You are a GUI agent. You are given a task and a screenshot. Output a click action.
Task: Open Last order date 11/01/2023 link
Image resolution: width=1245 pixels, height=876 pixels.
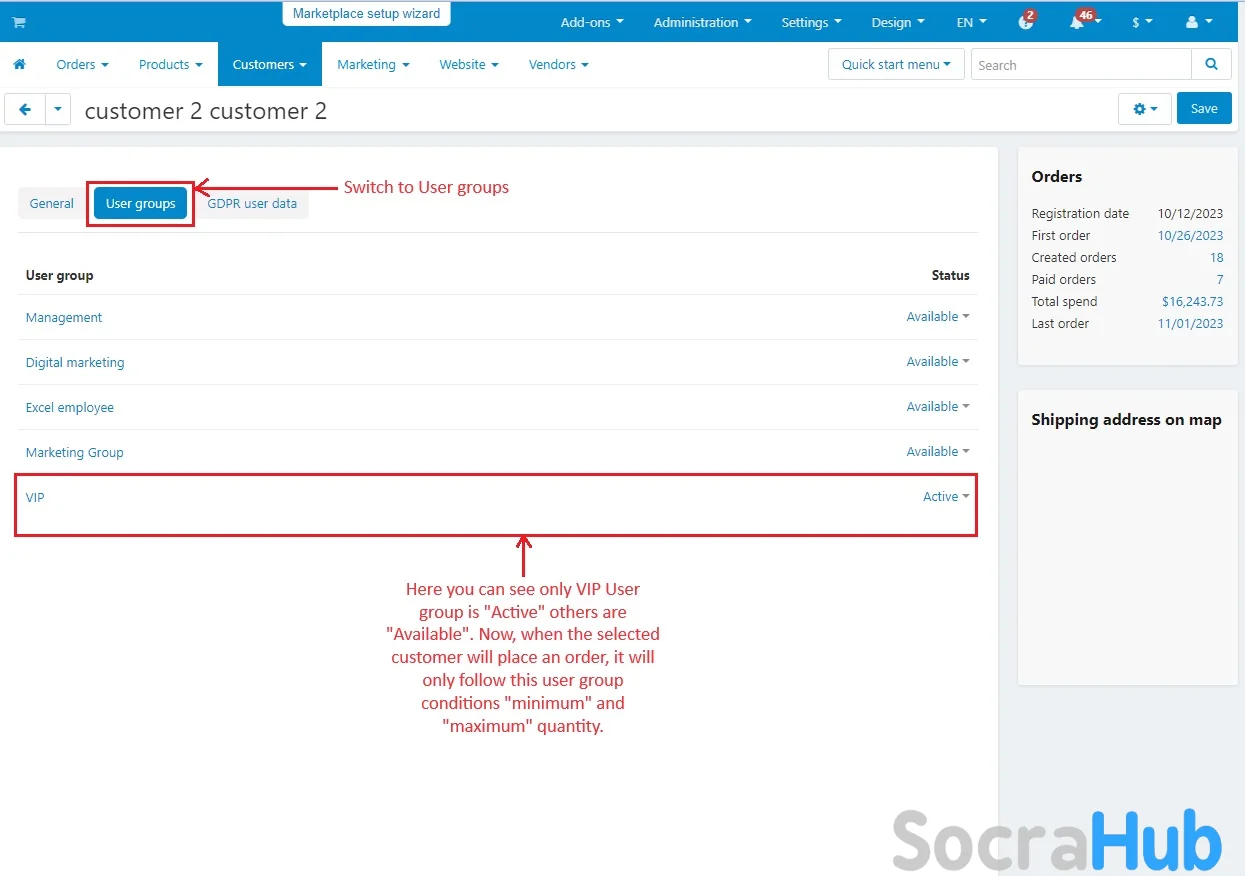(x=1190, y=323)
